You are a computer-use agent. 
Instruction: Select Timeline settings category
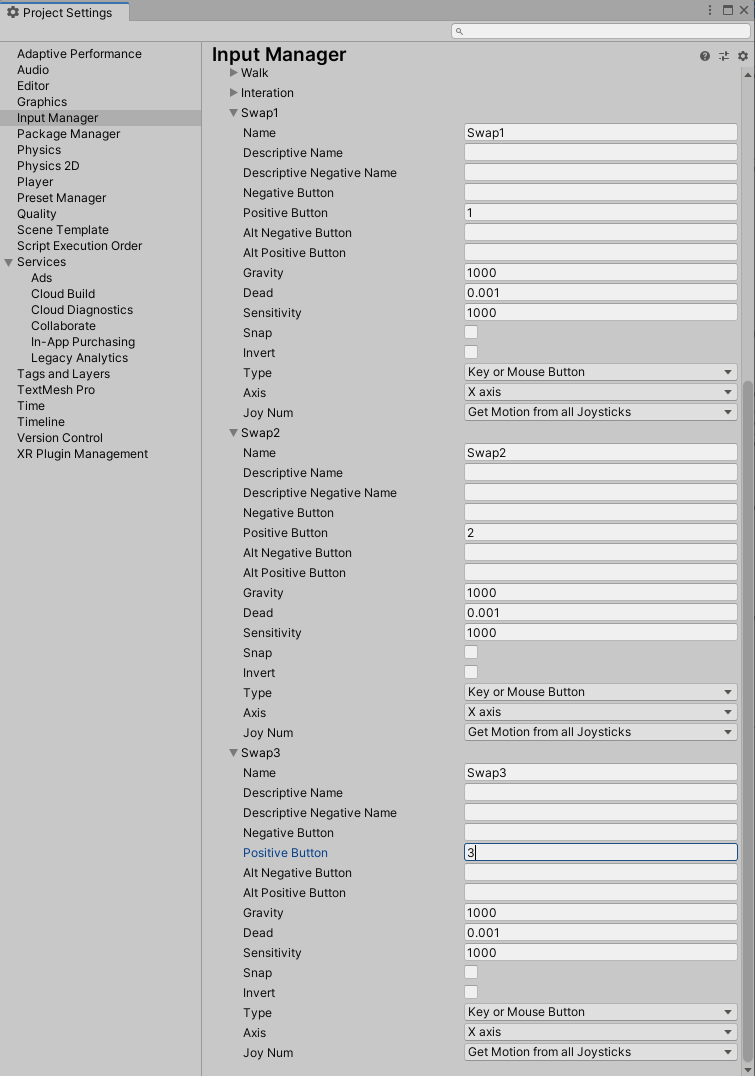[40, 422]
